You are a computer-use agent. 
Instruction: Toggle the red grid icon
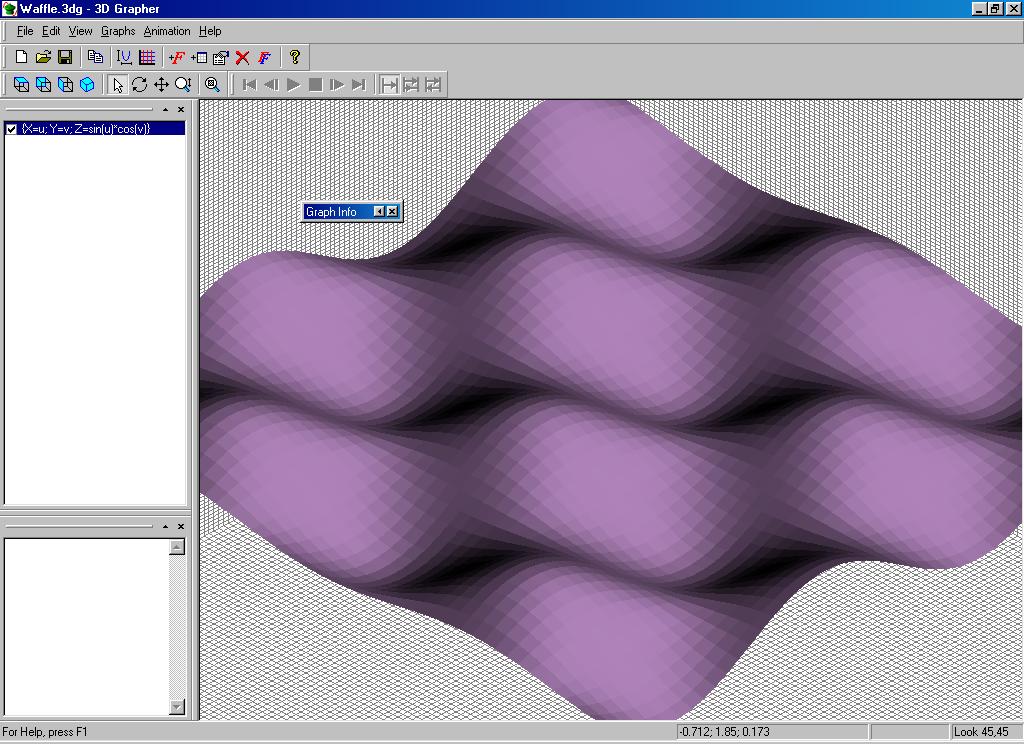coord(147,57)
